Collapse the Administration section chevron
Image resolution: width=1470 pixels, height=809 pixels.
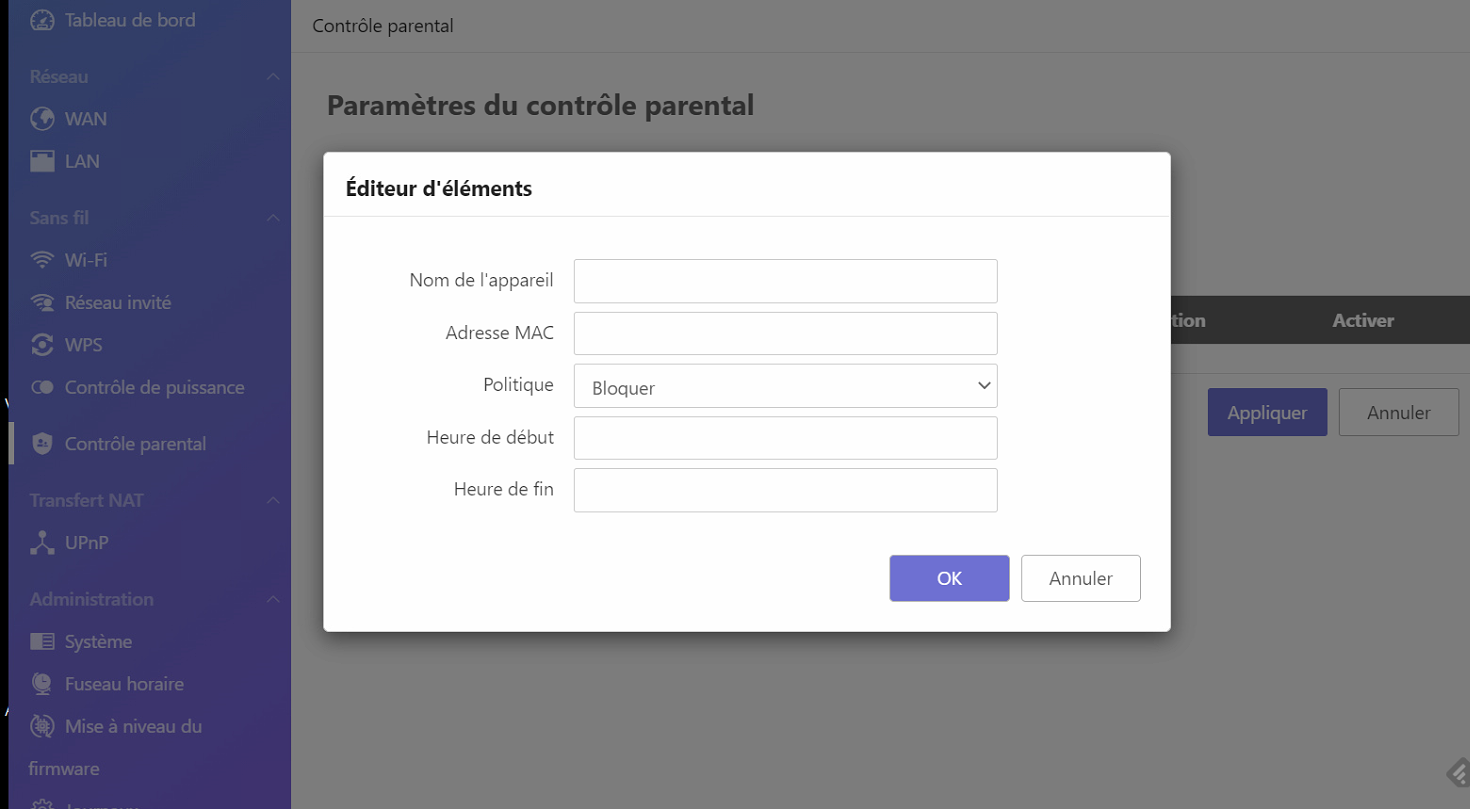point(273,600)
